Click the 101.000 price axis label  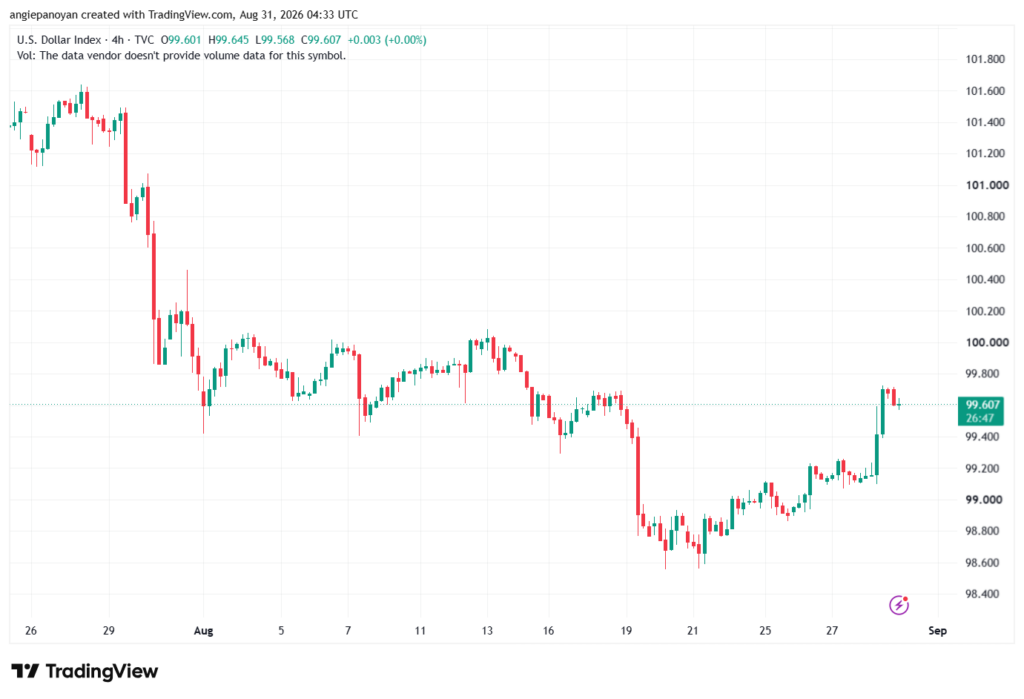tap(987, 185)
